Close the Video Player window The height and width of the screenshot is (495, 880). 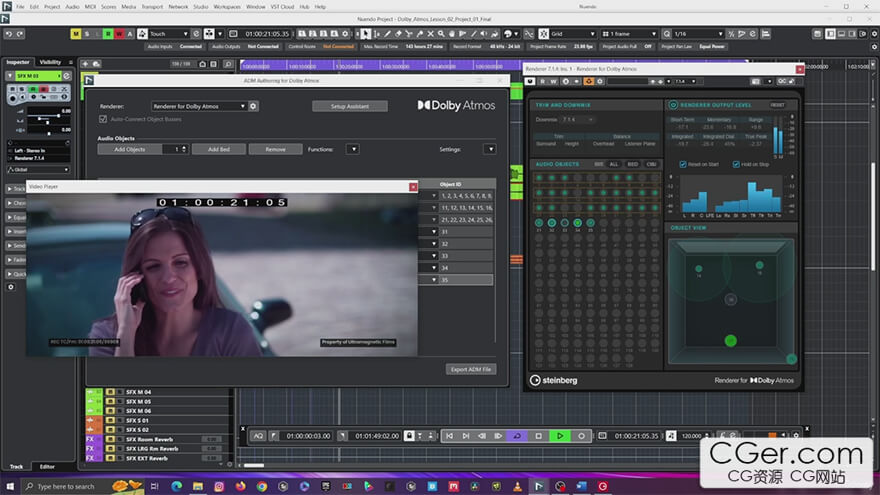pos(413,186)
